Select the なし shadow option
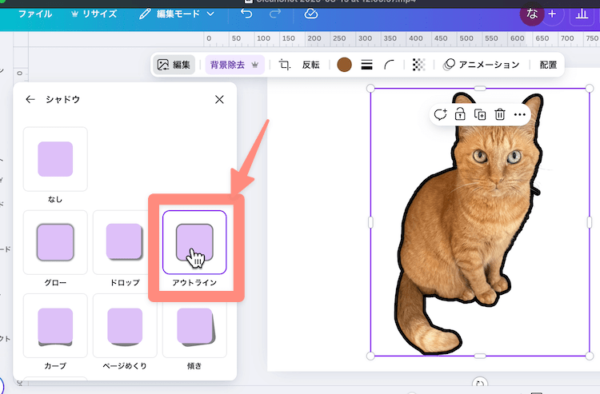 [55, 159]
